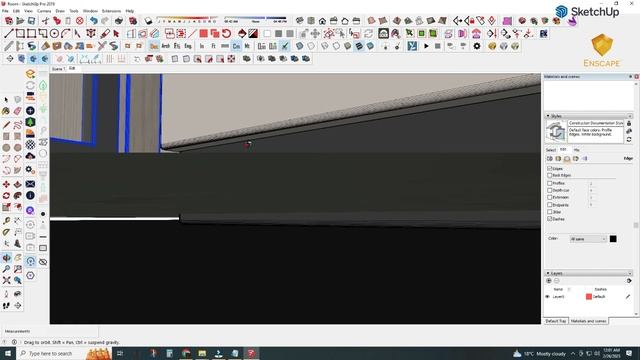Open the Extensions menu
640x360 pixels.
click(111, 11)
